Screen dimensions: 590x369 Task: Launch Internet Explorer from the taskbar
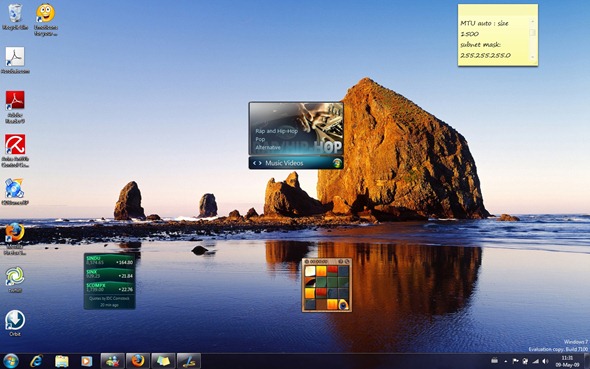tap(36, 361)
